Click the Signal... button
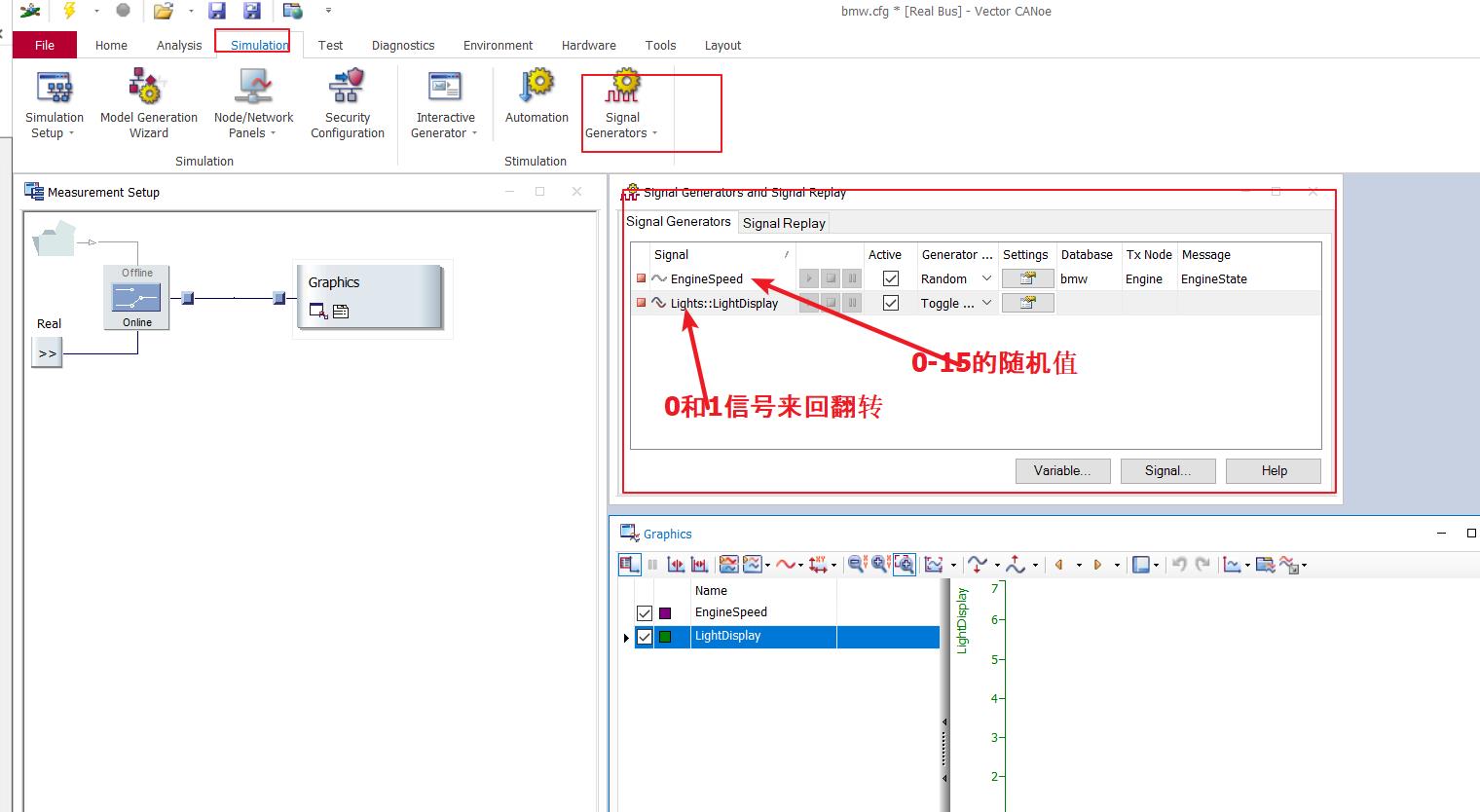Viewport: 1480px width, 812px height. click(1167, 470)
